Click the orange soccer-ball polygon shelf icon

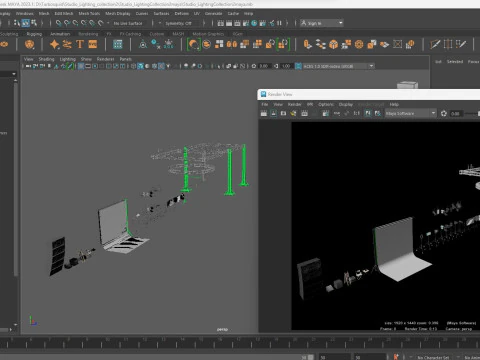[29, 44]
